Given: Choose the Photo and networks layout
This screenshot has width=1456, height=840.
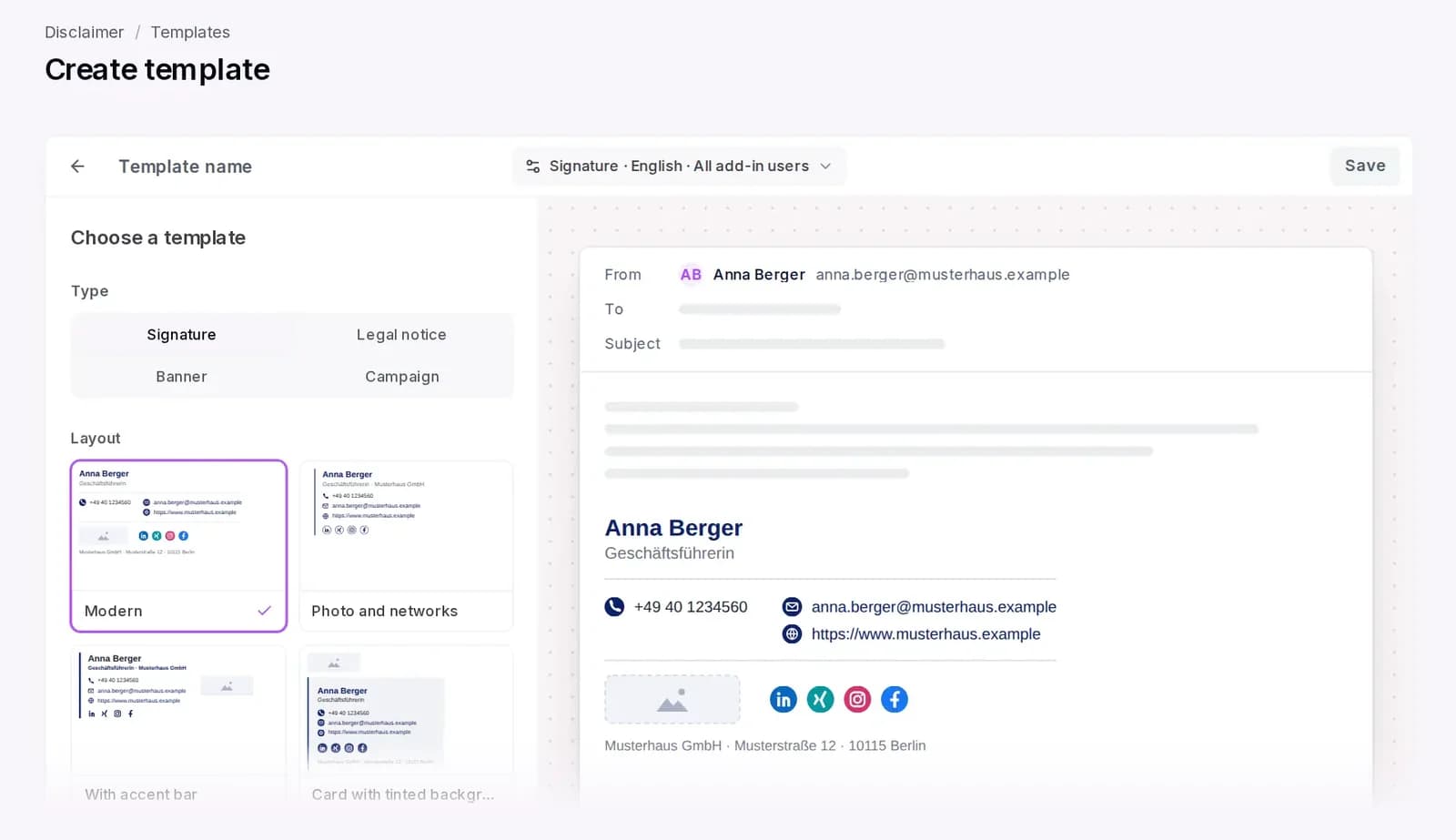Looking at the screenshot, I should coord(406,545).
